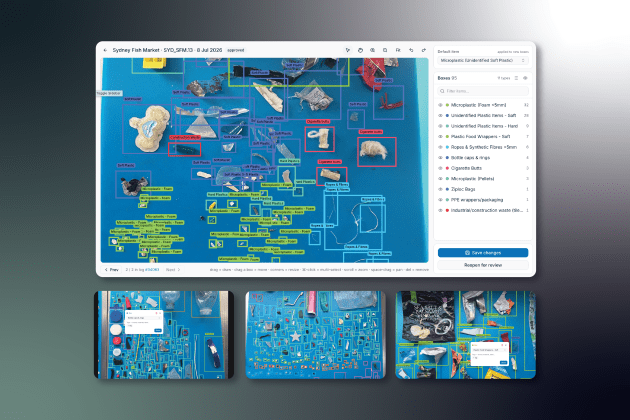Hide PPE wrappers/packaging boxes
Image resolution: width=630 pixels, height=420 pixels.
440,200
